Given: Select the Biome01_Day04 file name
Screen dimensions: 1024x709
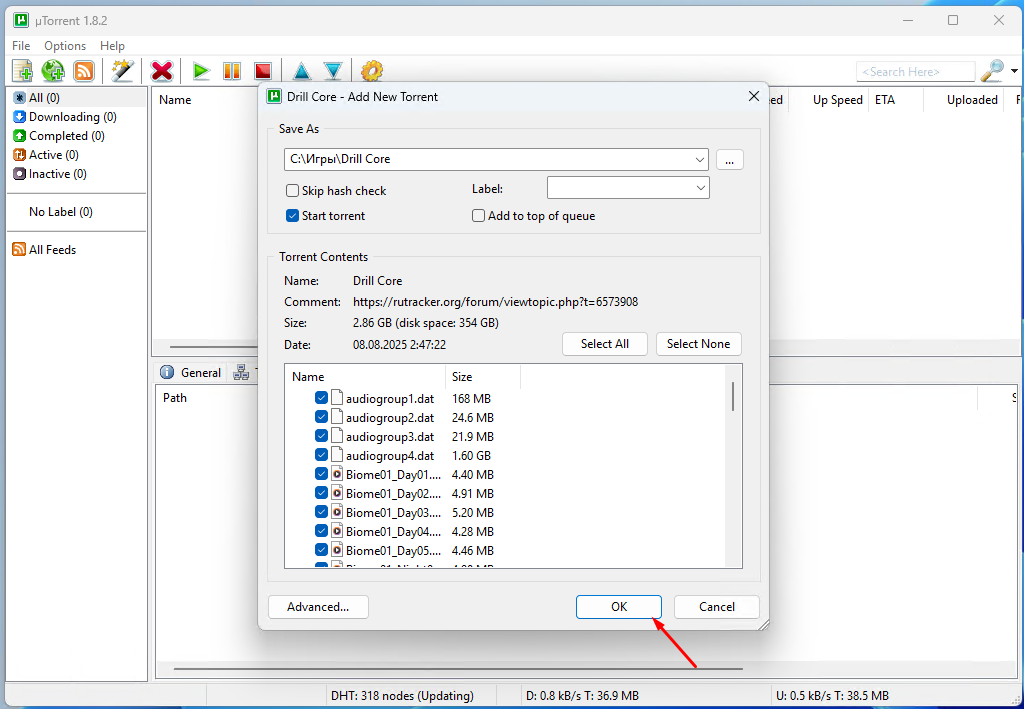Looking at the screenshot, I should tap(393, 531).
